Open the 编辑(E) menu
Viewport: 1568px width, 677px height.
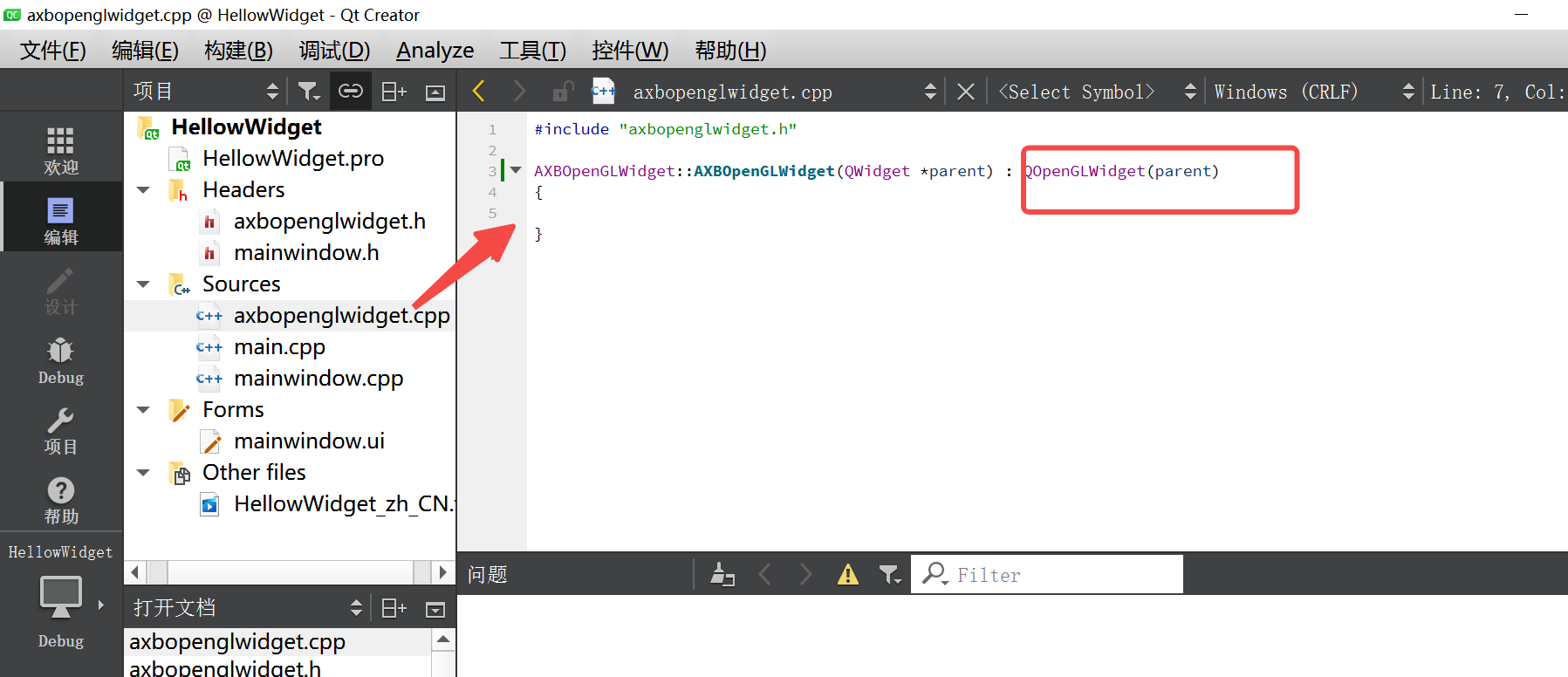[145, 51]
